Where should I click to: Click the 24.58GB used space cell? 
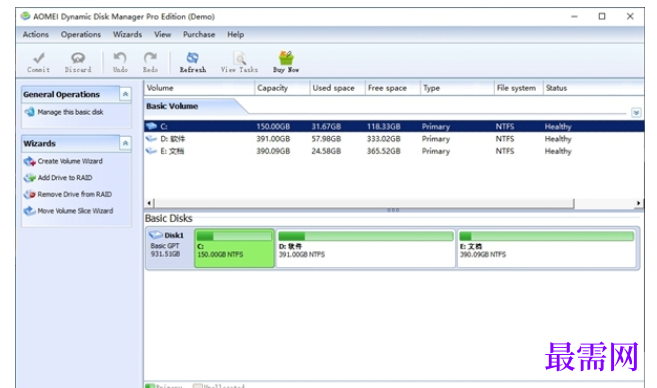(x=326, y=151)
